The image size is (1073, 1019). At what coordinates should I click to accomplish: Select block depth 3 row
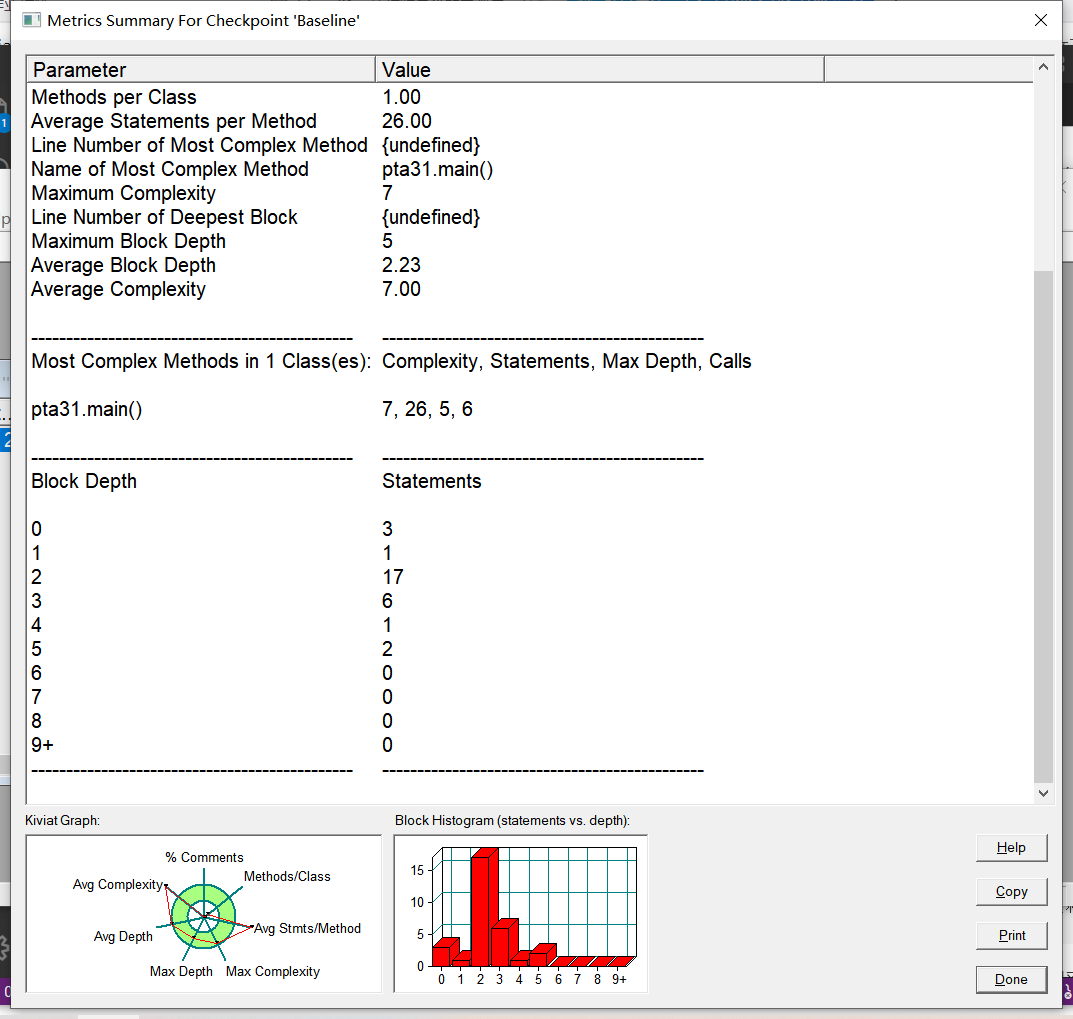tap(530, 601)
